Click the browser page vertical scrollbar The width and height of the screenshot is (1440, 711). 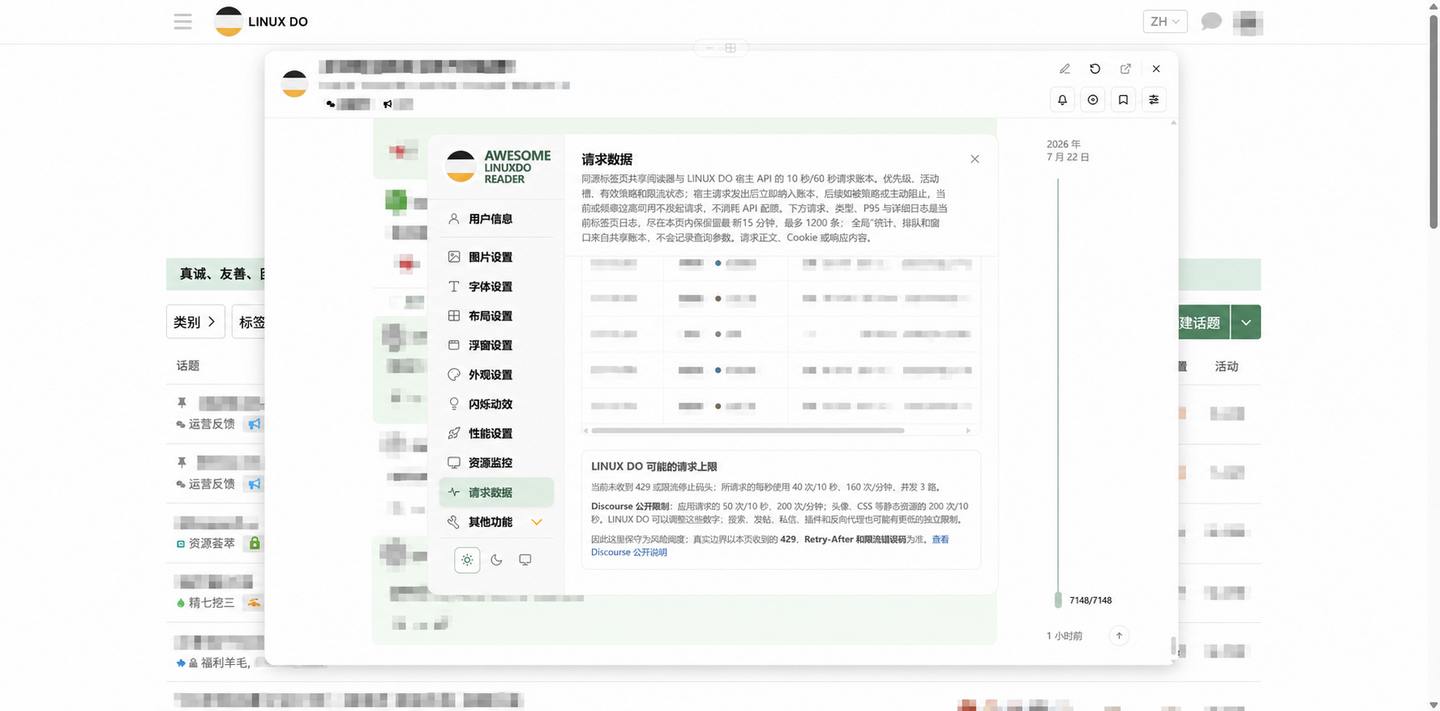pyautogui.click(x=1433, y=120)
